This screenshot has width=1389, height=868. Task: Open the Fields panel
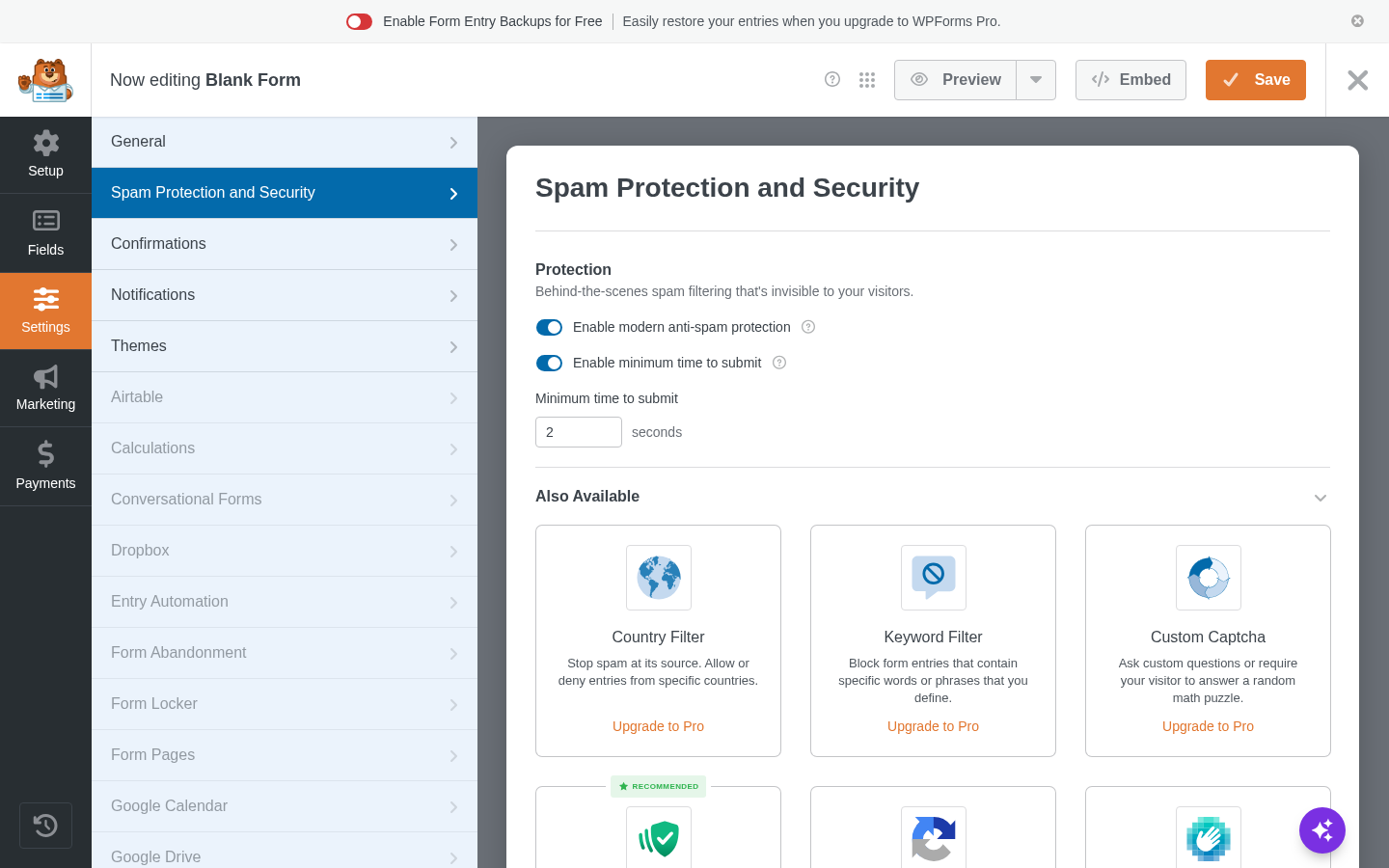pos(45,233)
